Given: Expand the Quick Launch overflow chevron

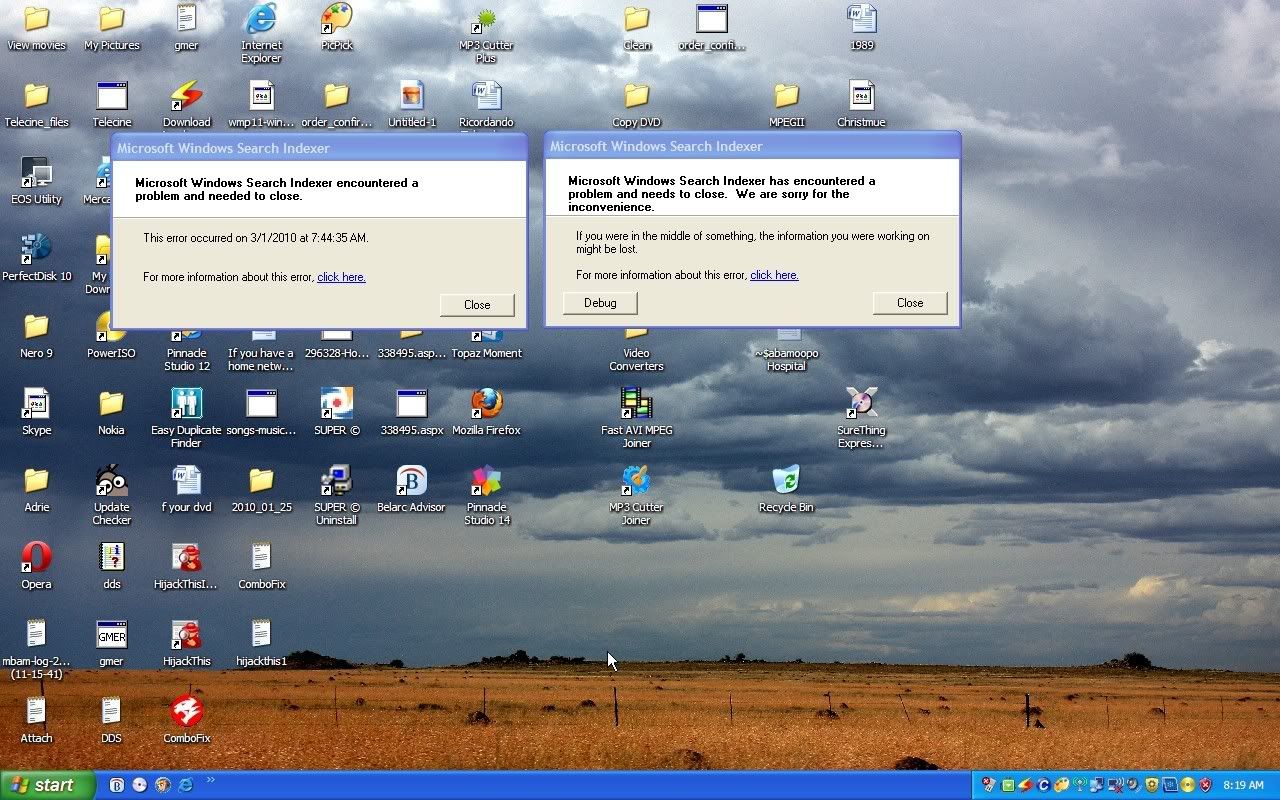Looking at the screenshot, I should click(x=211, y=781).
